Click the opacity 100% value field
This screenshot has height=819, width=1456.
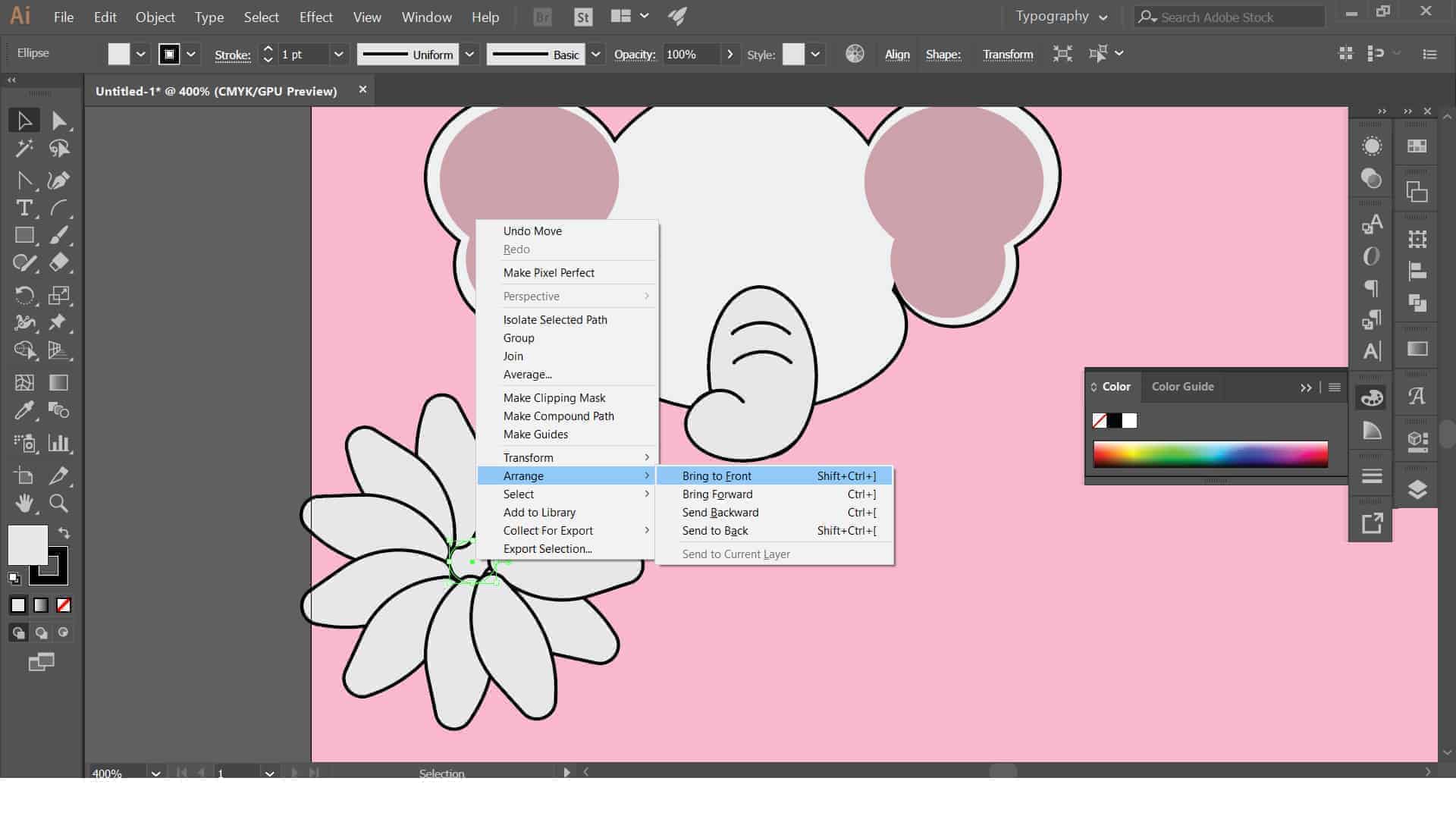point(690,54)
